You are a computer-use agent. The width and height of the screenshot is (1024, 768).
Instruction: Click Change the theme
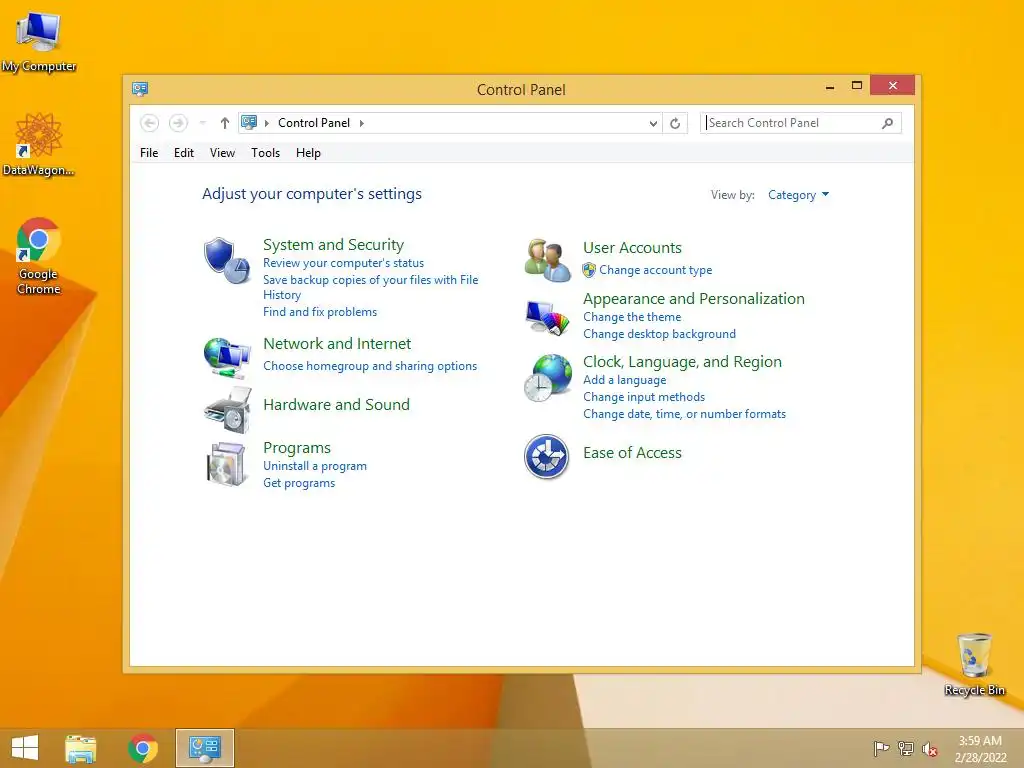632,317
